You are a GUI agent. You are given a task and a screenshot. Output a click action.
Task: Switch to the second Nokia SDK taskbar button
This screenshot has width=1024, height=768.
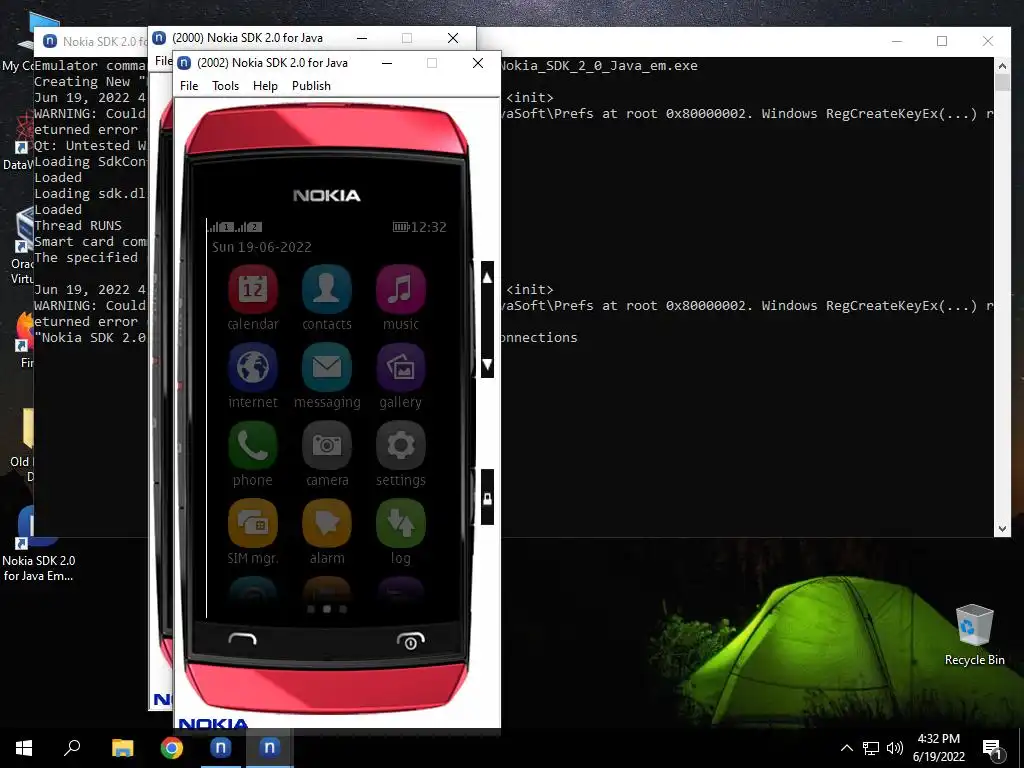(x=270, y=748)
